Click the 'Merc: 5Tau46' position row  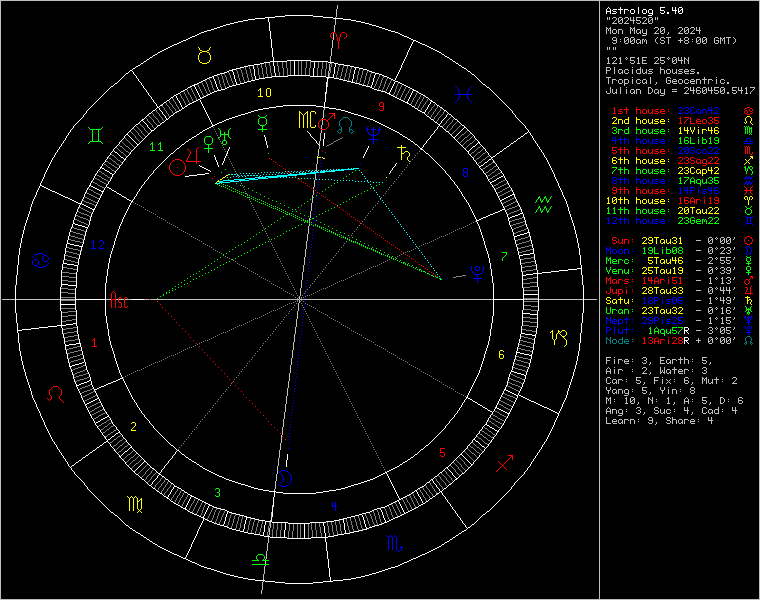click(x=680, y=261)
